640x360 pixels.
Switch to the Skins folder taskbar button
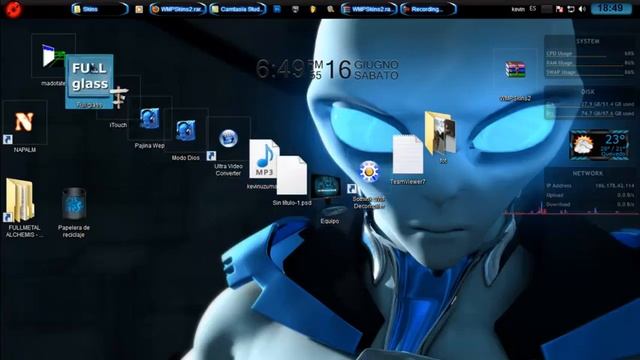[x=99, y=9]
